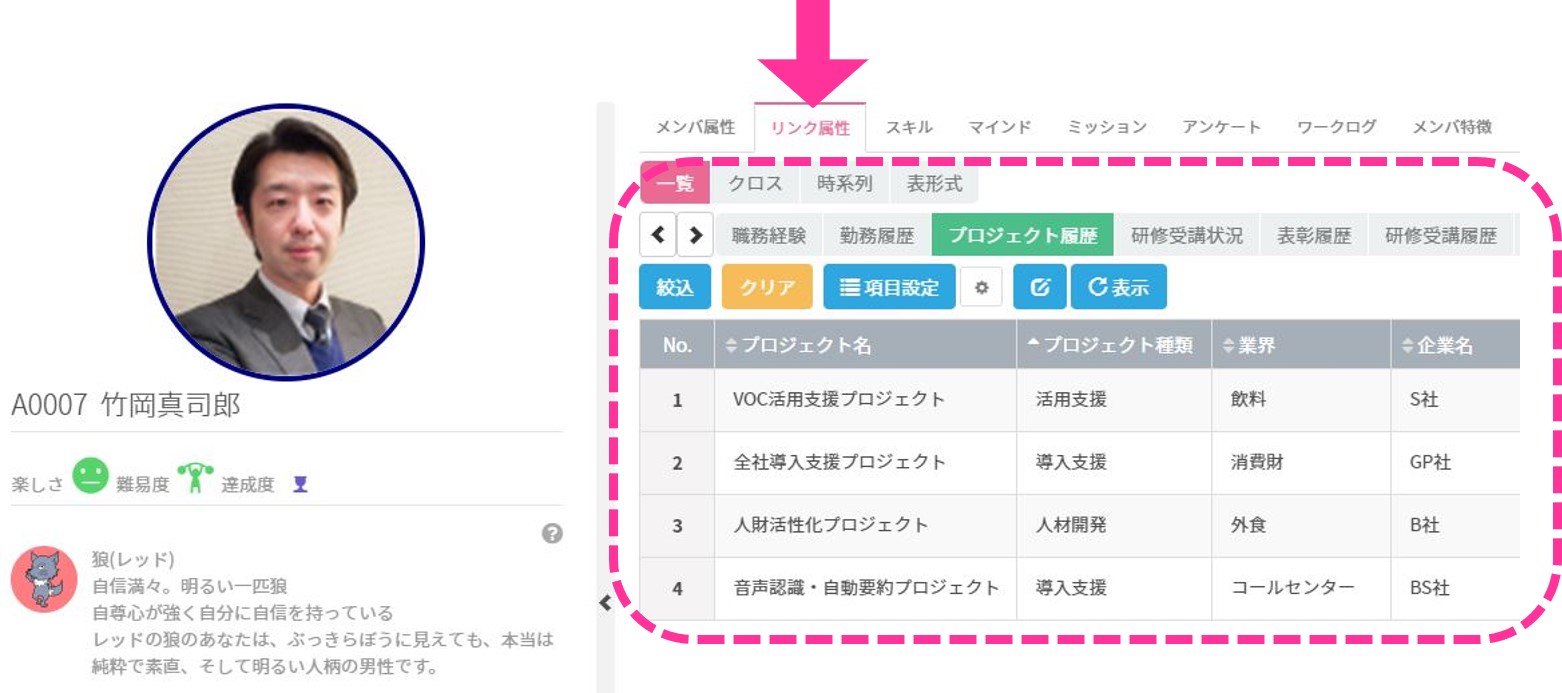Select the VOC活用支援プロジェクト row
The width and height of the screenshot is (1562, 693).
click(838, 400)
